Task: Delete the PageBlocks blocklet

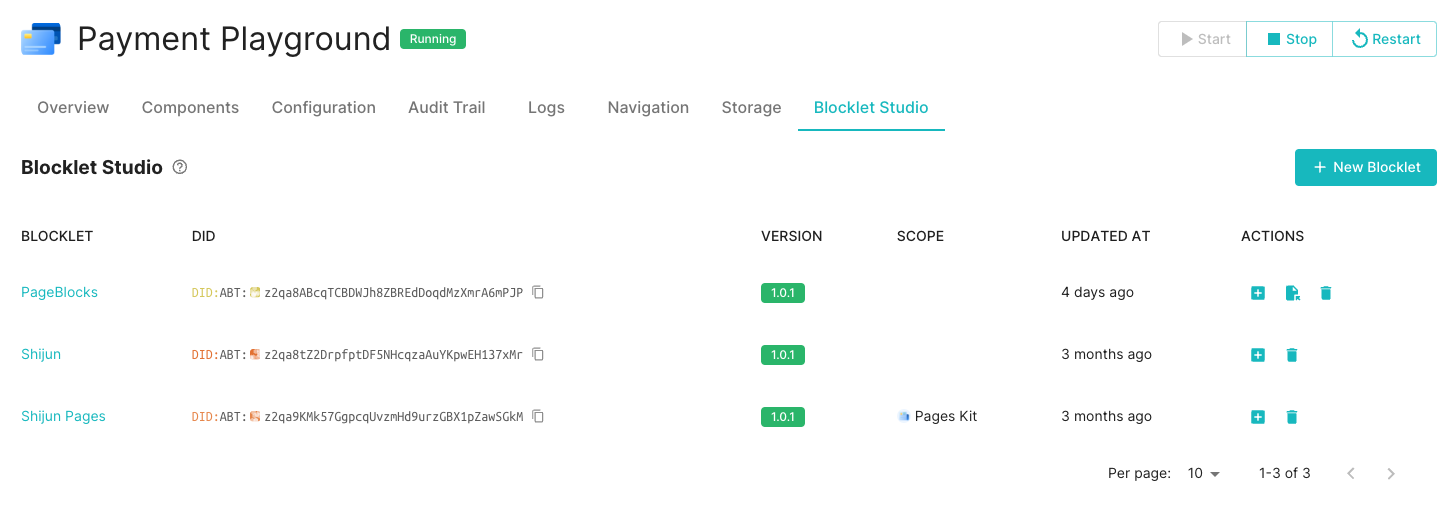Action: pos(1326,293)
